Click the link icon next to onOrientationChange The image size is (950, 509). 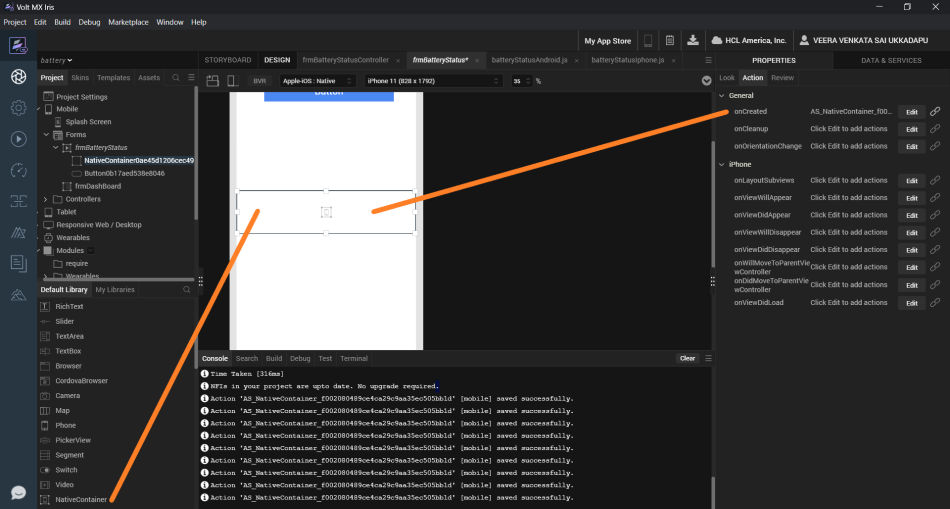point(935,146)
